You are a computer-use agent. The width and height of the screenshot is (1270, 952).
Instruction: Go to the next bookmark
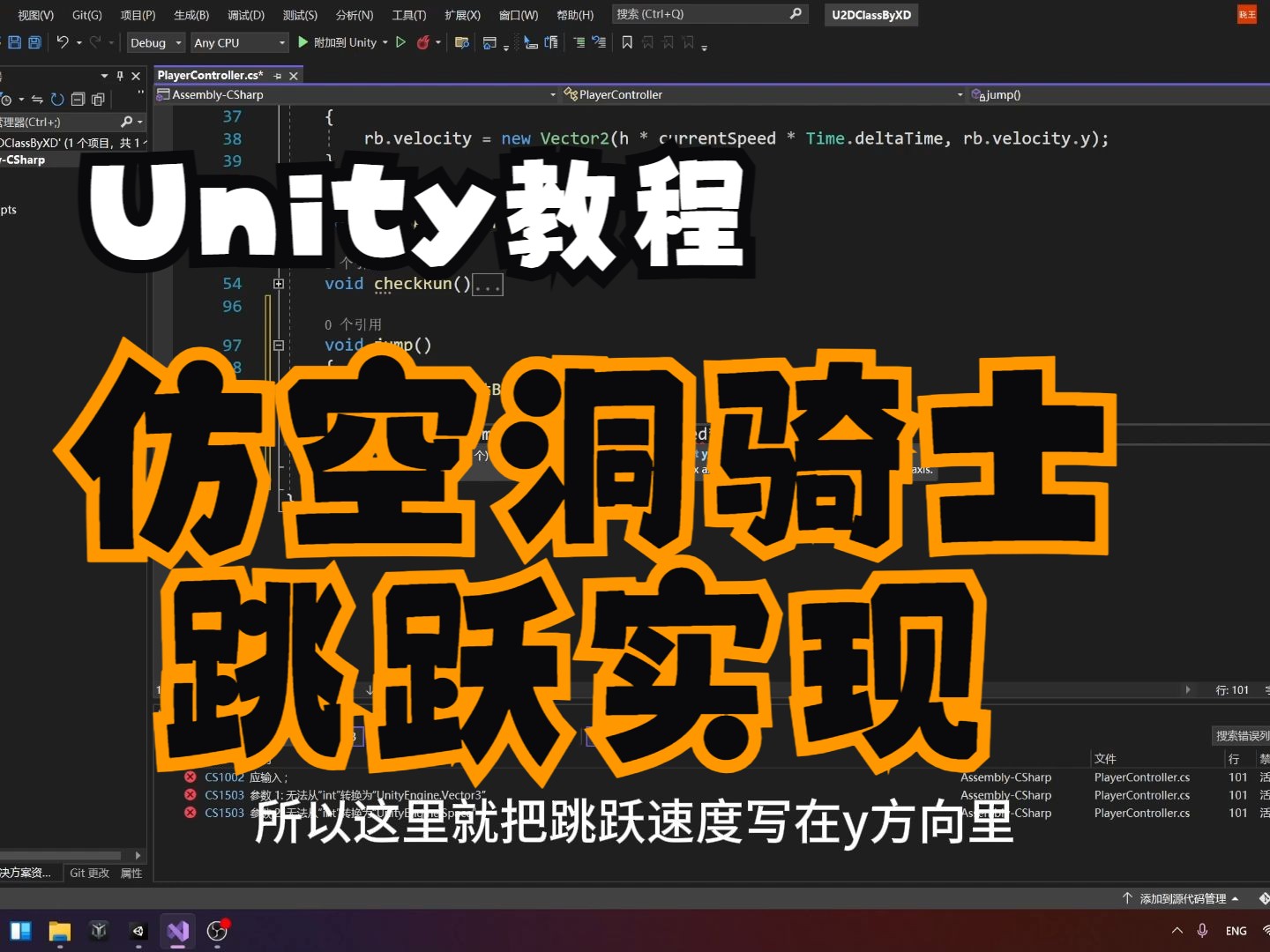coord(669,42)
